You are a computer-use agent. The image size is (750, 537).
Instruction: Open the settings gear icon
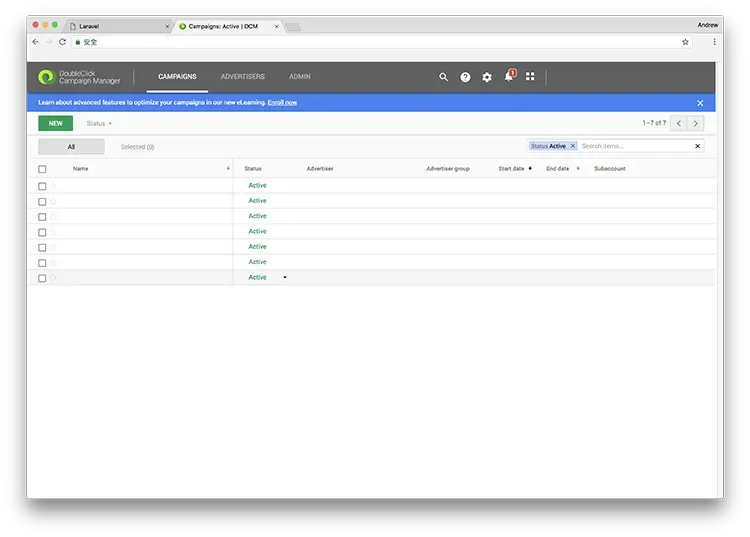tap(487, 77)
